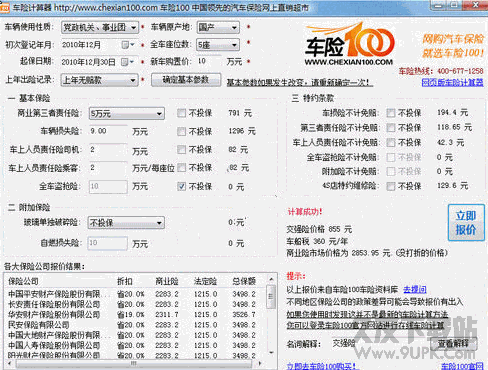Click 车上人员责任险乘客 amount field
This screenshot has height=370, width=488.
pyautogui.click(x=108, y=168)
